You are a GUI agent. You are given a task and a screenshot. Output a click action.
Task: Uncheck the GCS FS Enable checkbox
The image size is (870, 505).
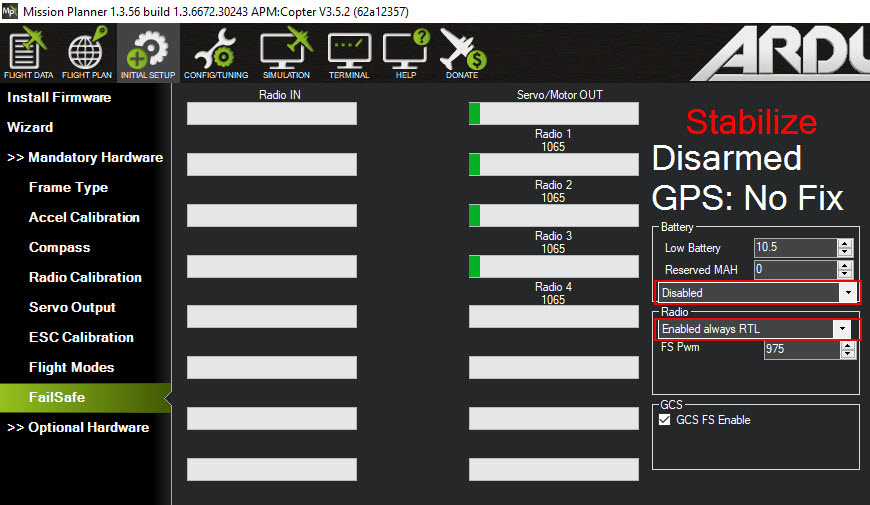(665, 420)
